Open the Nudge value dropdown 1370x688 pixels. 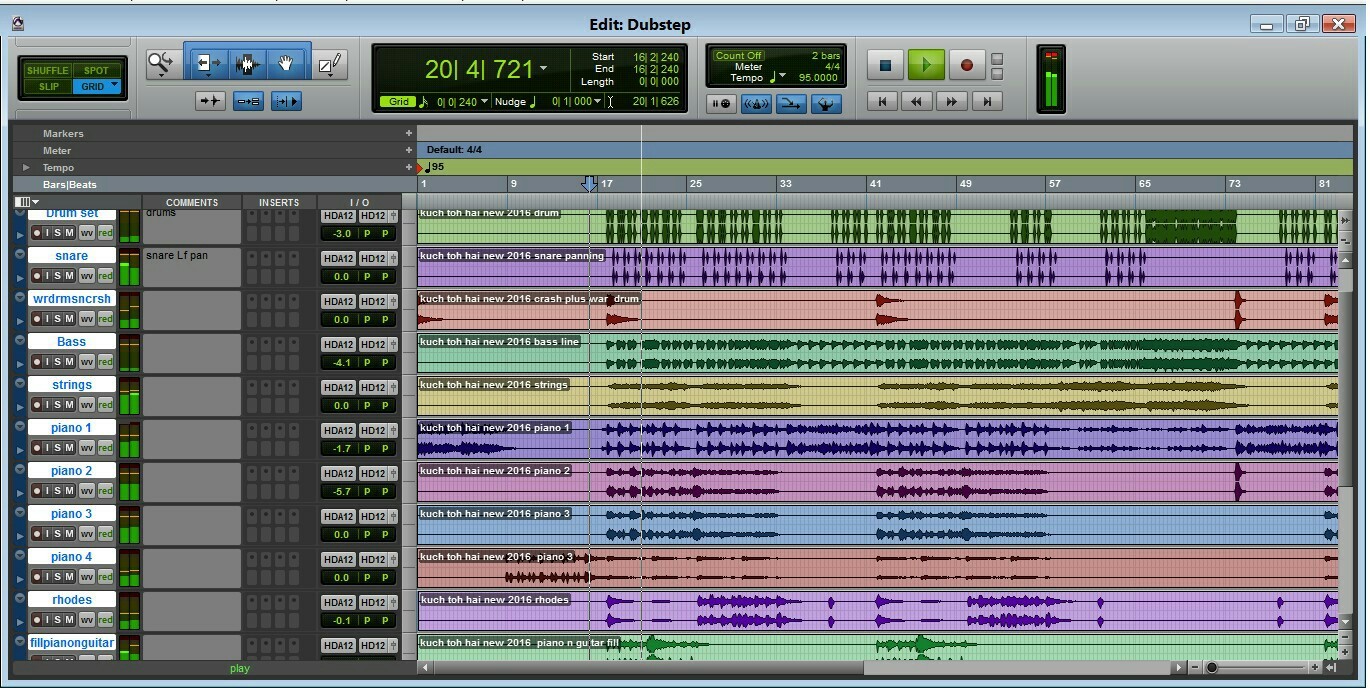coord(598,101)
